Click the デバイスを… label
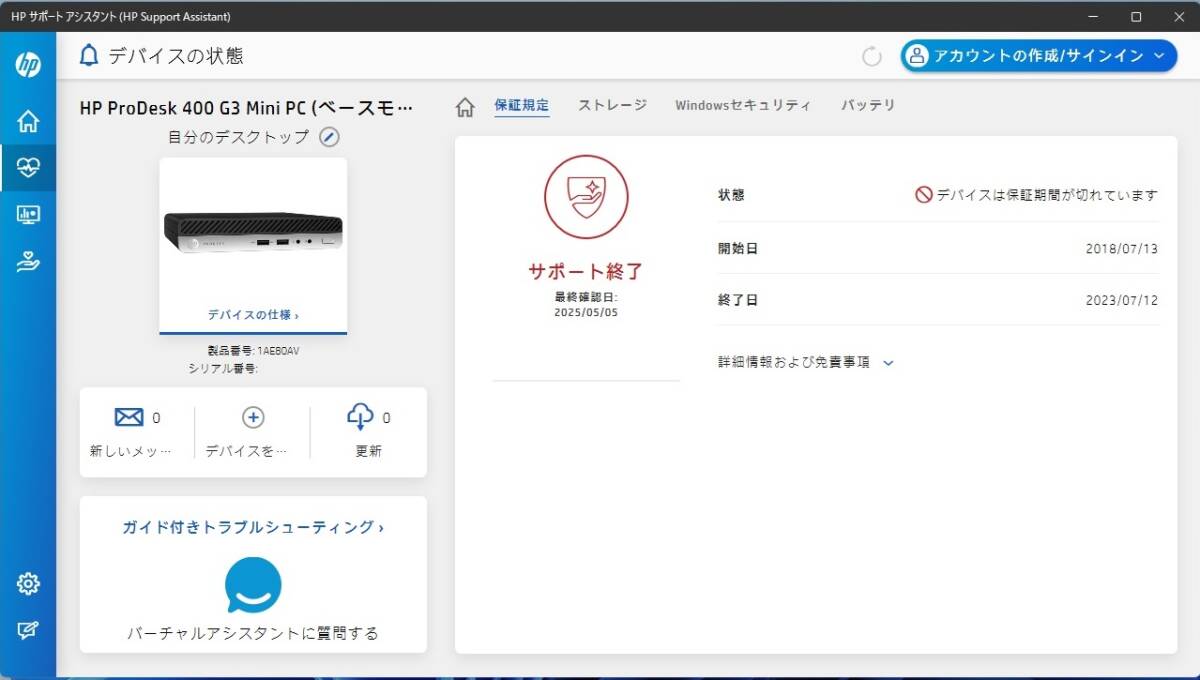The image size is (1200, 680). 246,451
